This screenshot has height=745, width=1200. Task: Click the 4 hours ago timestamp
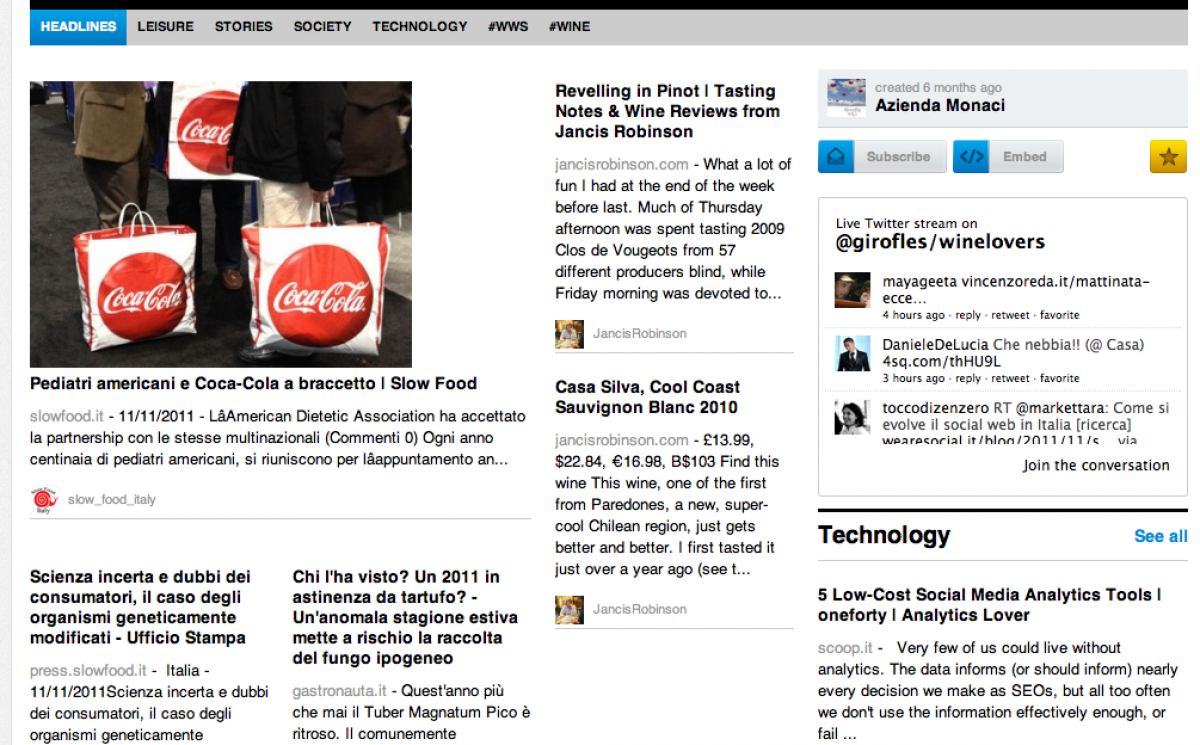point(913,315)
